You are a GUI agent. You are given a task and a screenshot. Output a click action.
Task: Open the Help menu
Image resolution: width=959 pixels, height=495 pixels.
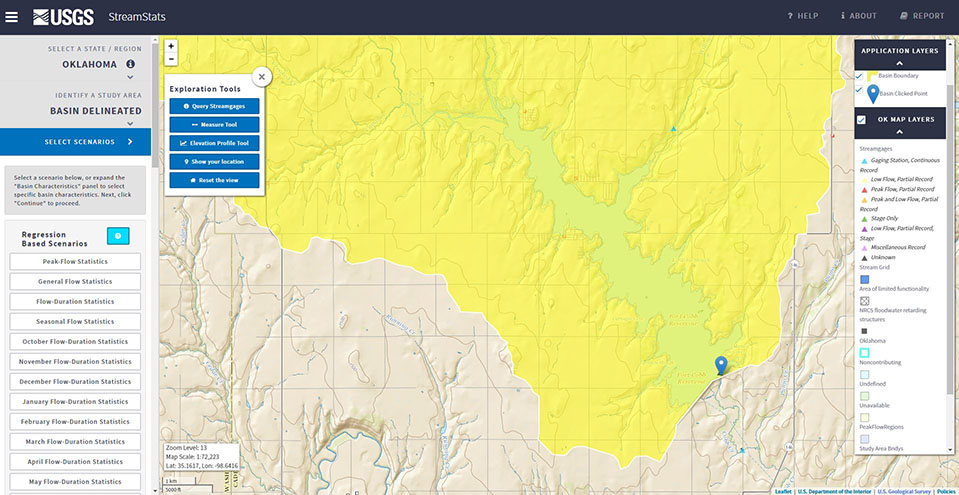(802, 16)
